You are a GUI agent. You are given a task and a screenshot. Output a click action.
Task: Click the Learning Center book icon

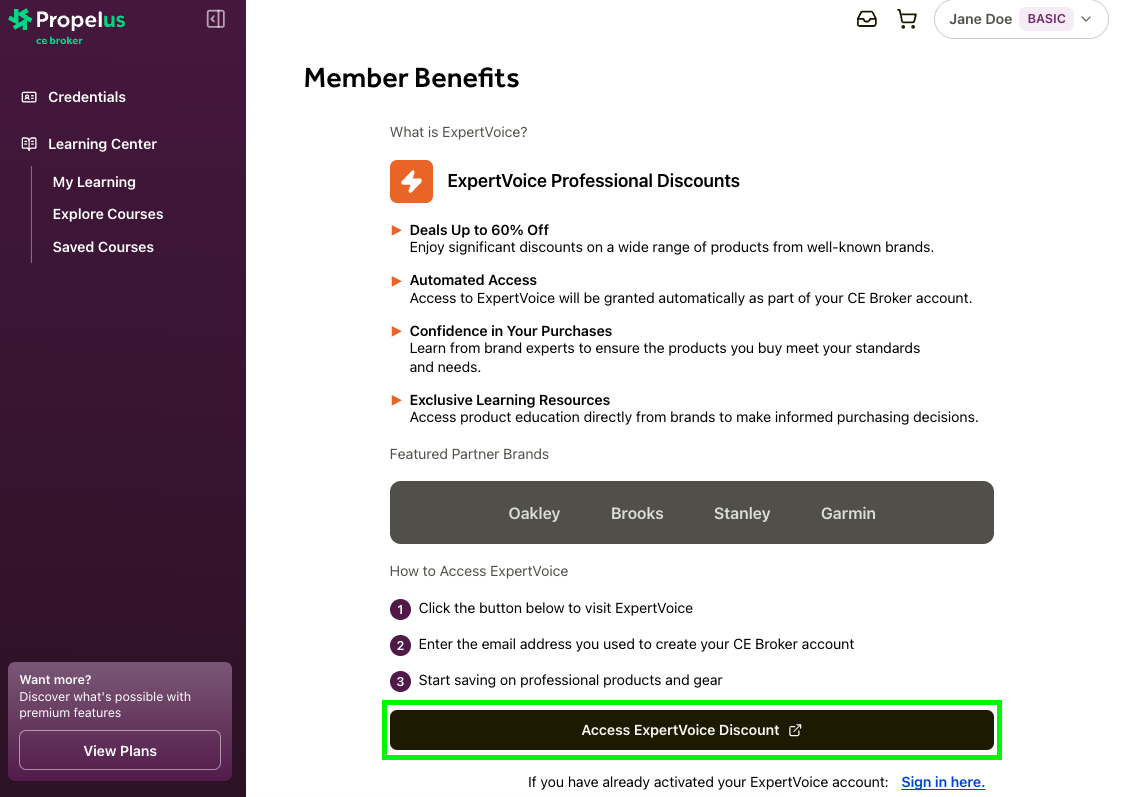[29, 144]
